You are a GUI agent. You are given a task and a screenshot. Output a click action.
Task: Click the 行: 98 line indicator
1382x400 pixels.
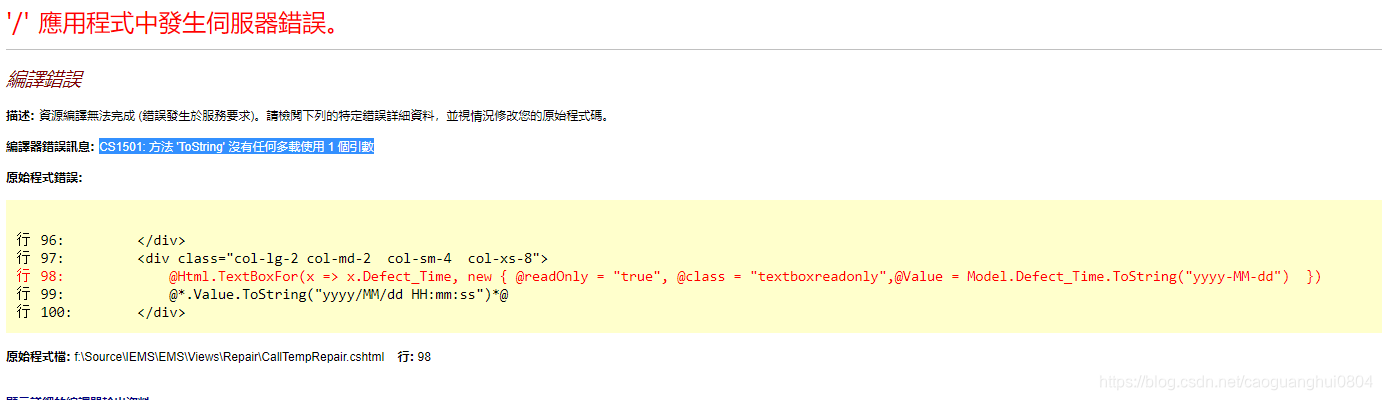[x=414, y=356]
